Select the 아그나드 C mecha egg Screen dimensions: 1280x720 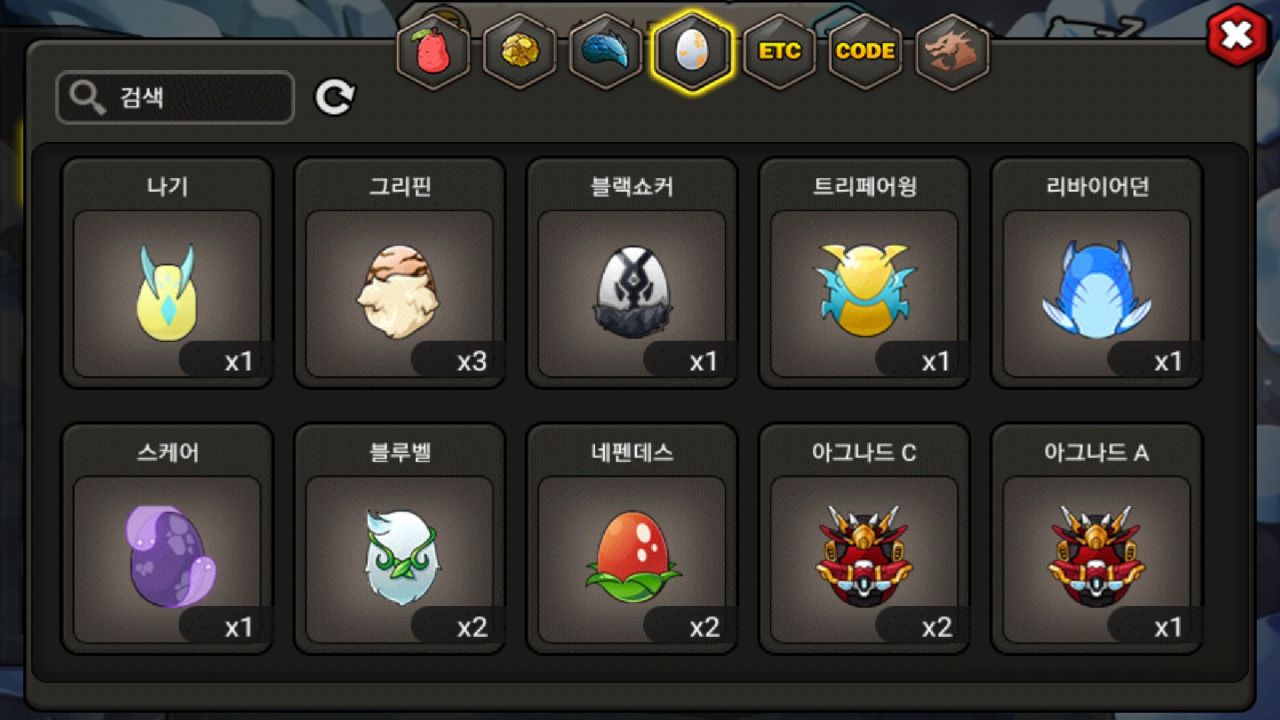point(864,539)
